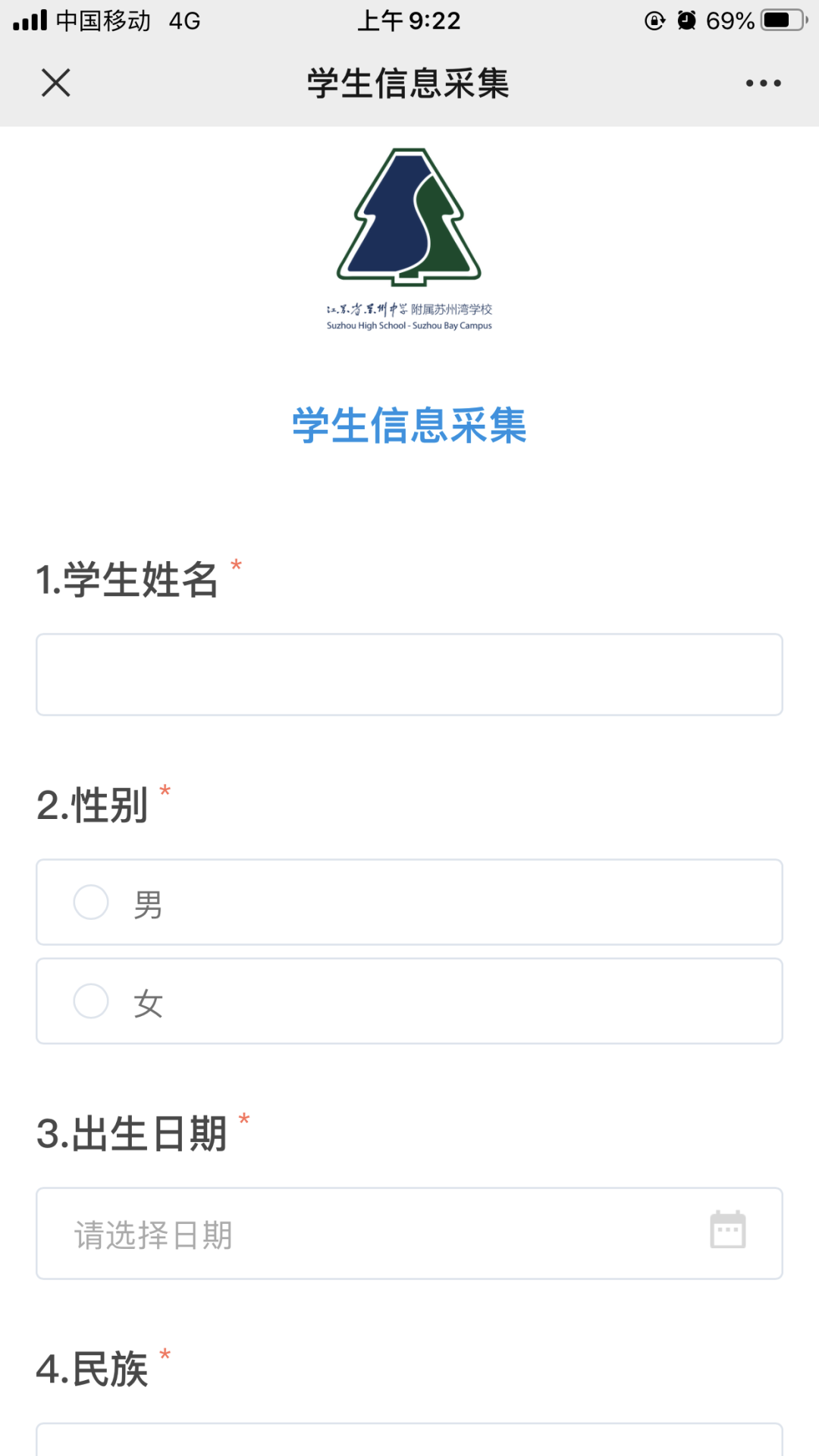Screen dimensions: 819x1456
Task: Tap the Suzhou High School caption text
Action: pos(409,325)
